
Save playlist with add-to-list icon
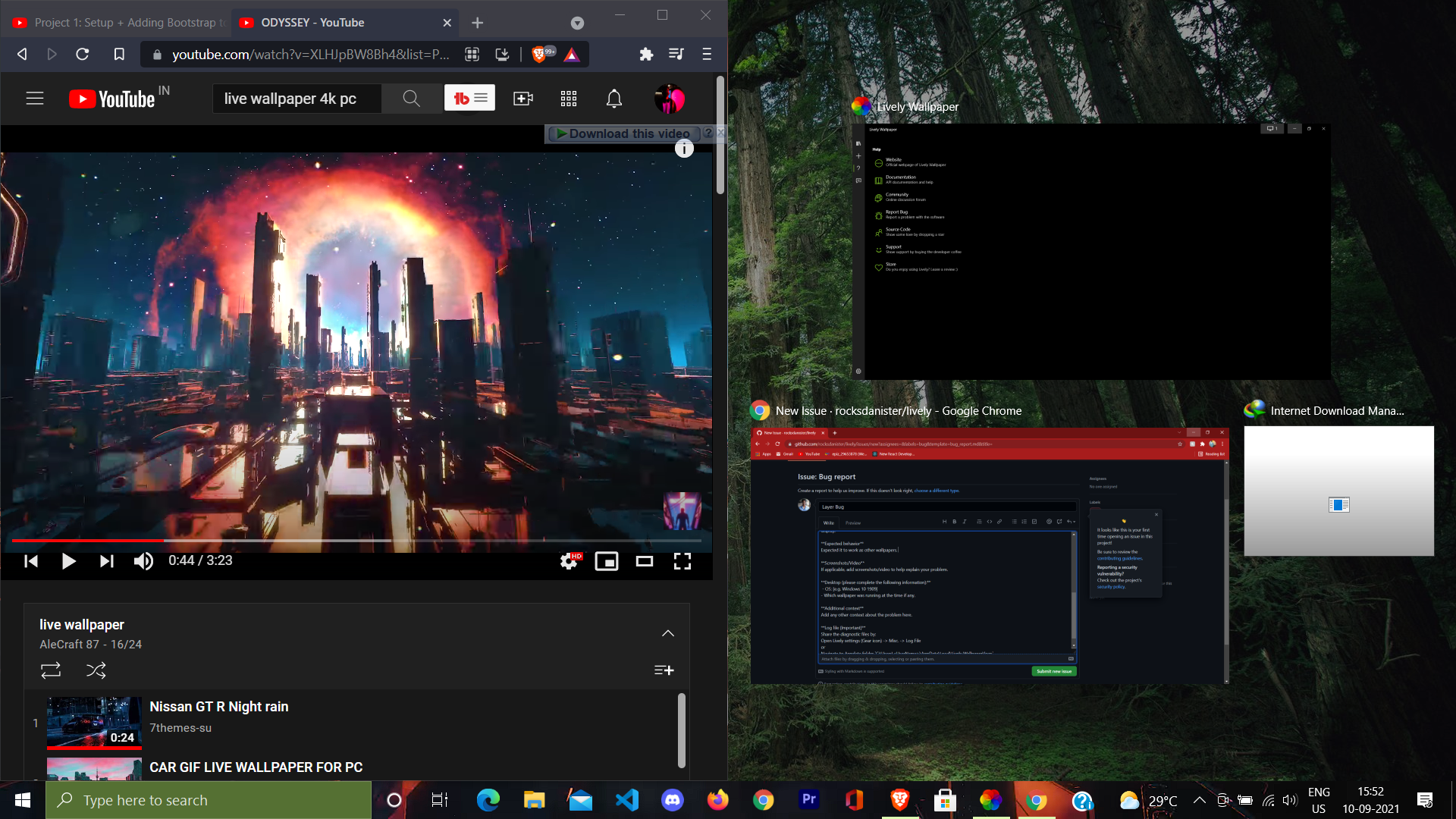pyautogui.click(x=664, y=670)
